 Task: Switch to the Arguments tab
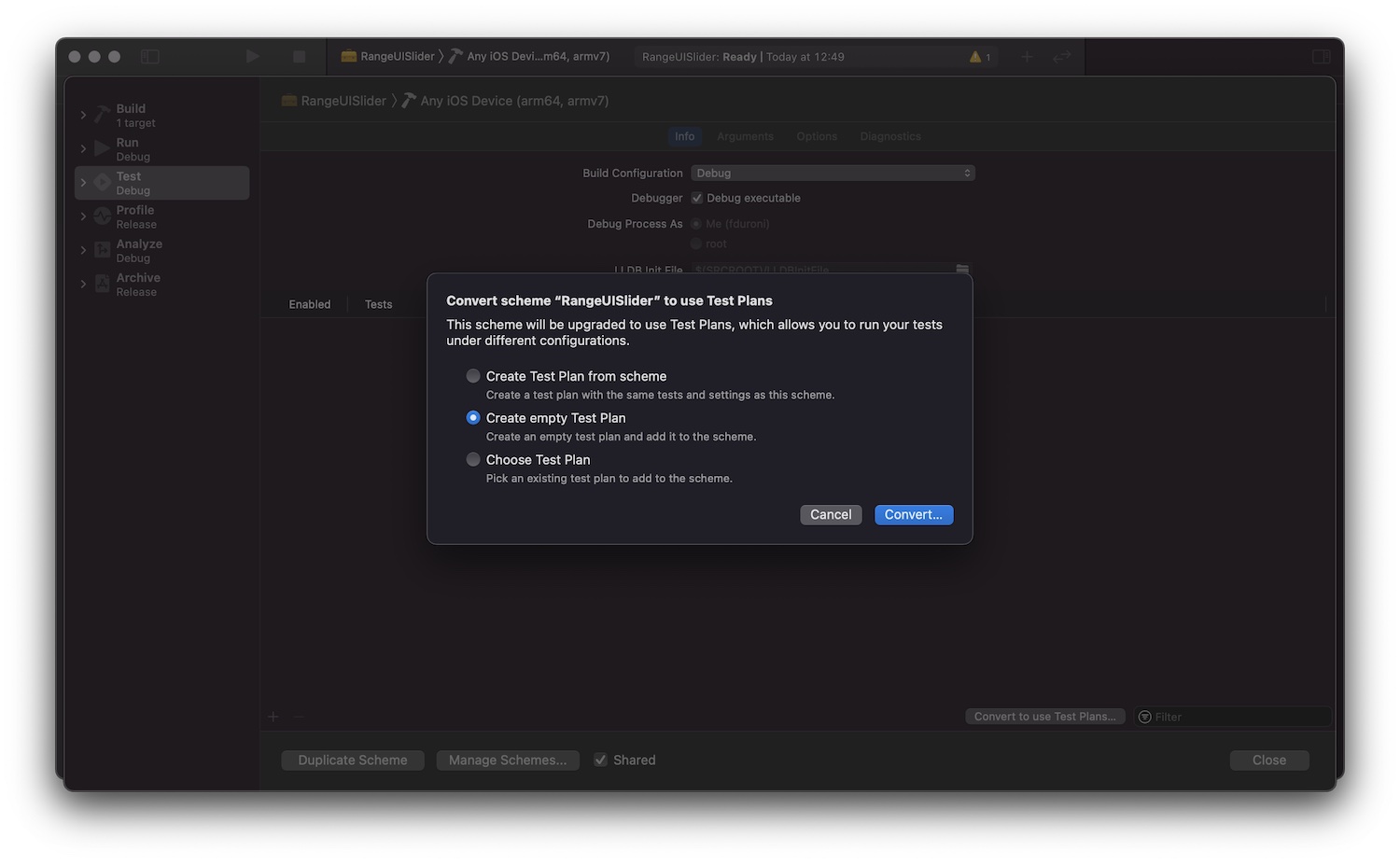745,136
